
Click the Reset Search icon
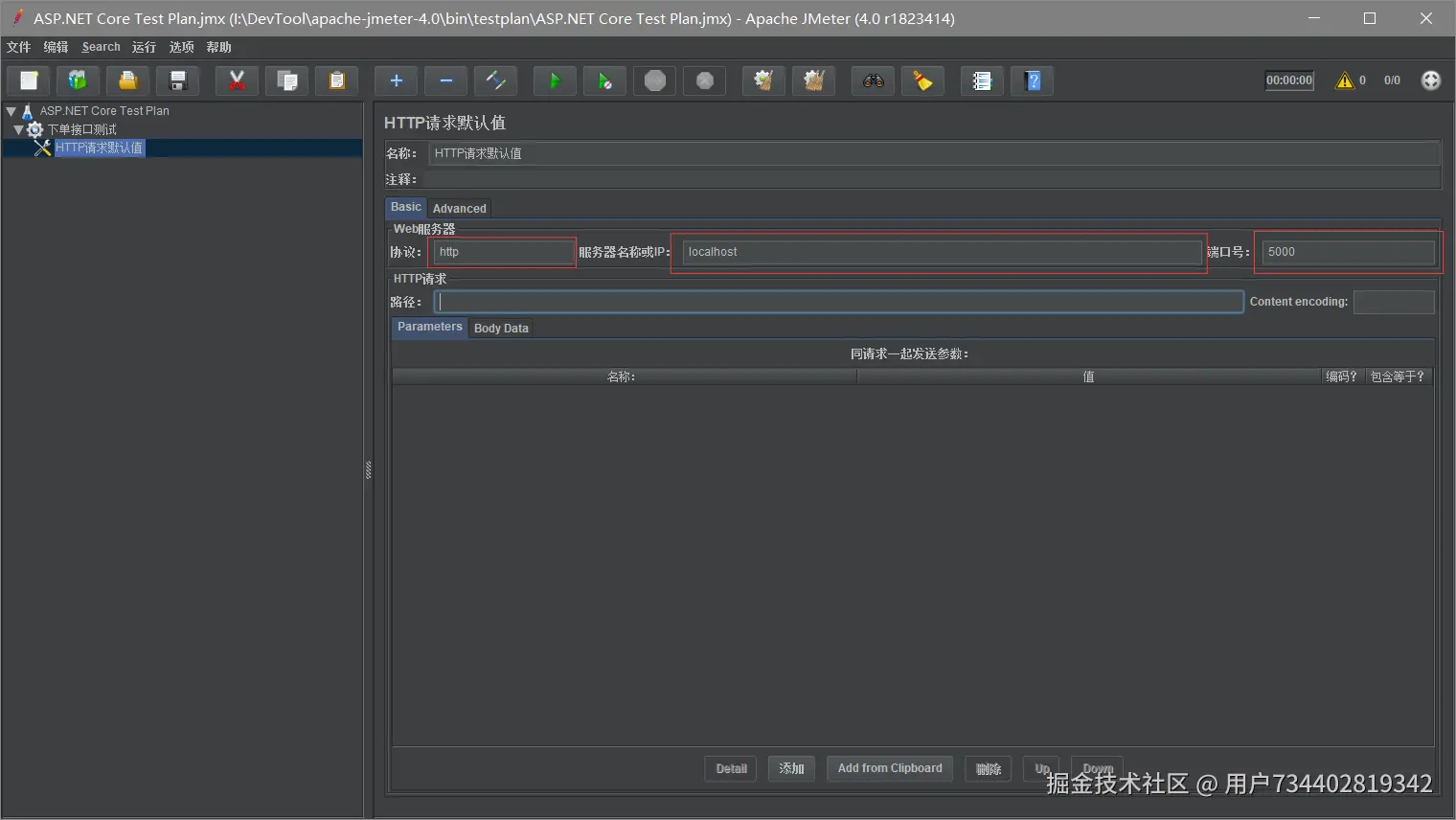coord(922,81)
